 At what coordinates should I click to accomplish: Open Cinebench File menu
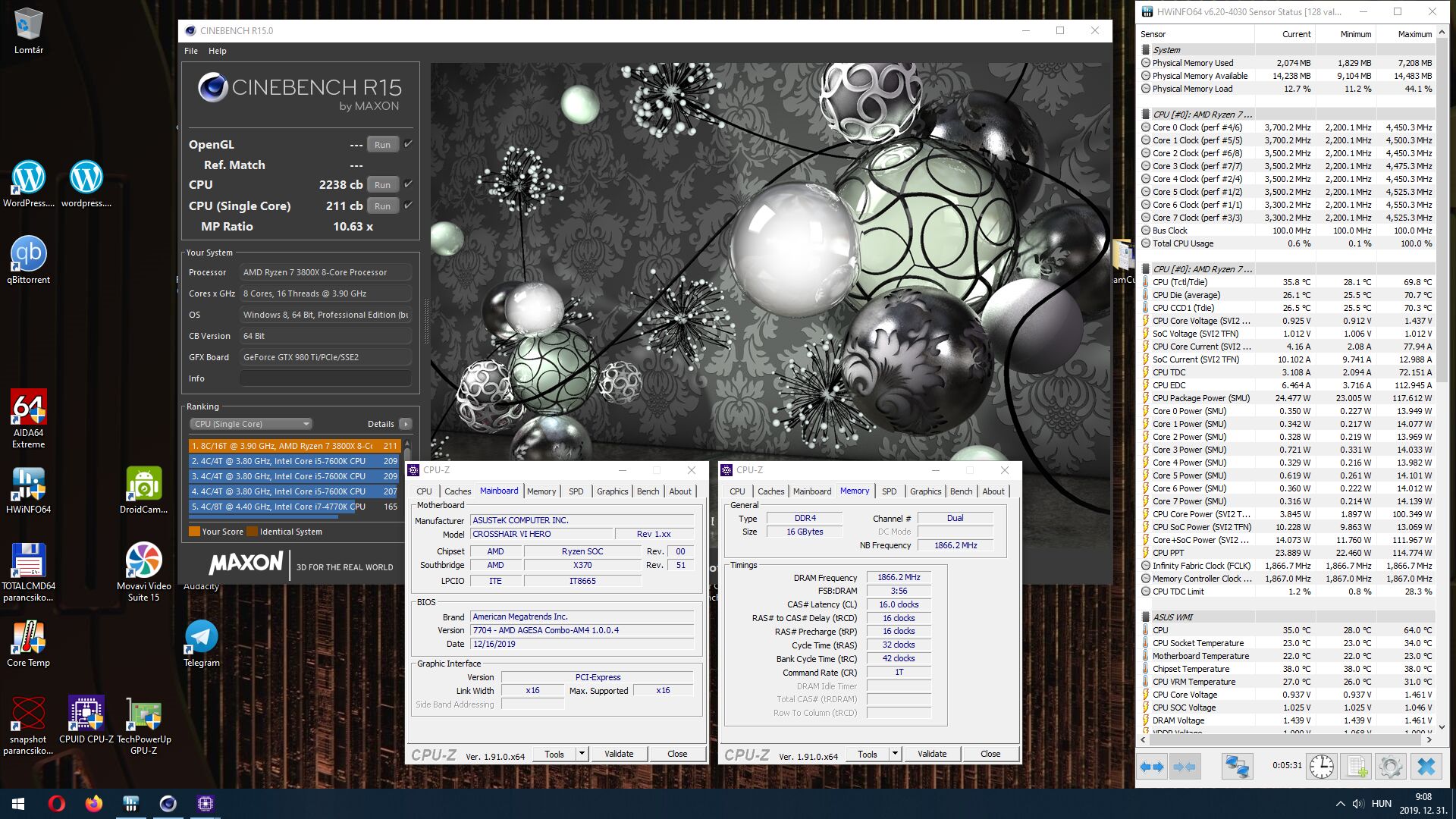[191, 51]
